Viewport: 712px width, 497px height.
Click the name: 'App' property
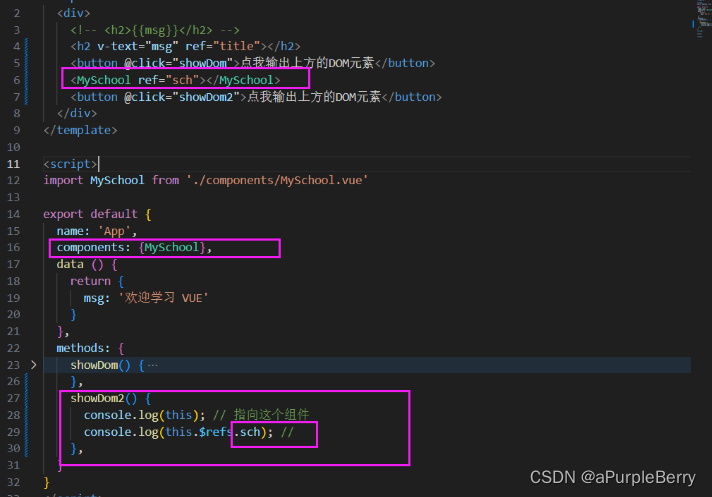coord(96,231)
